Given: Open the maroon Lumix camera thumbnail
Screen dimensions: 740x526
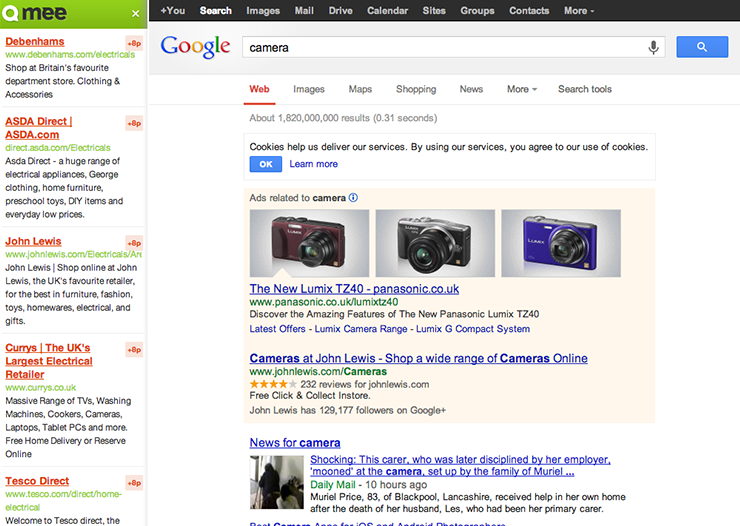Looking at the screenshot, I should (309, 243).
